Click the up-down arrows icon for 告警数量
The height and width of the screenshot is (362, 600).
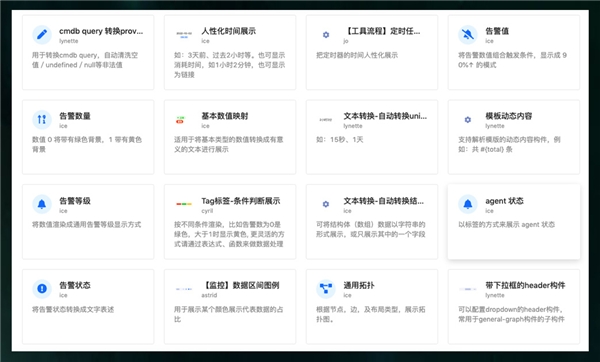[42, 119]
